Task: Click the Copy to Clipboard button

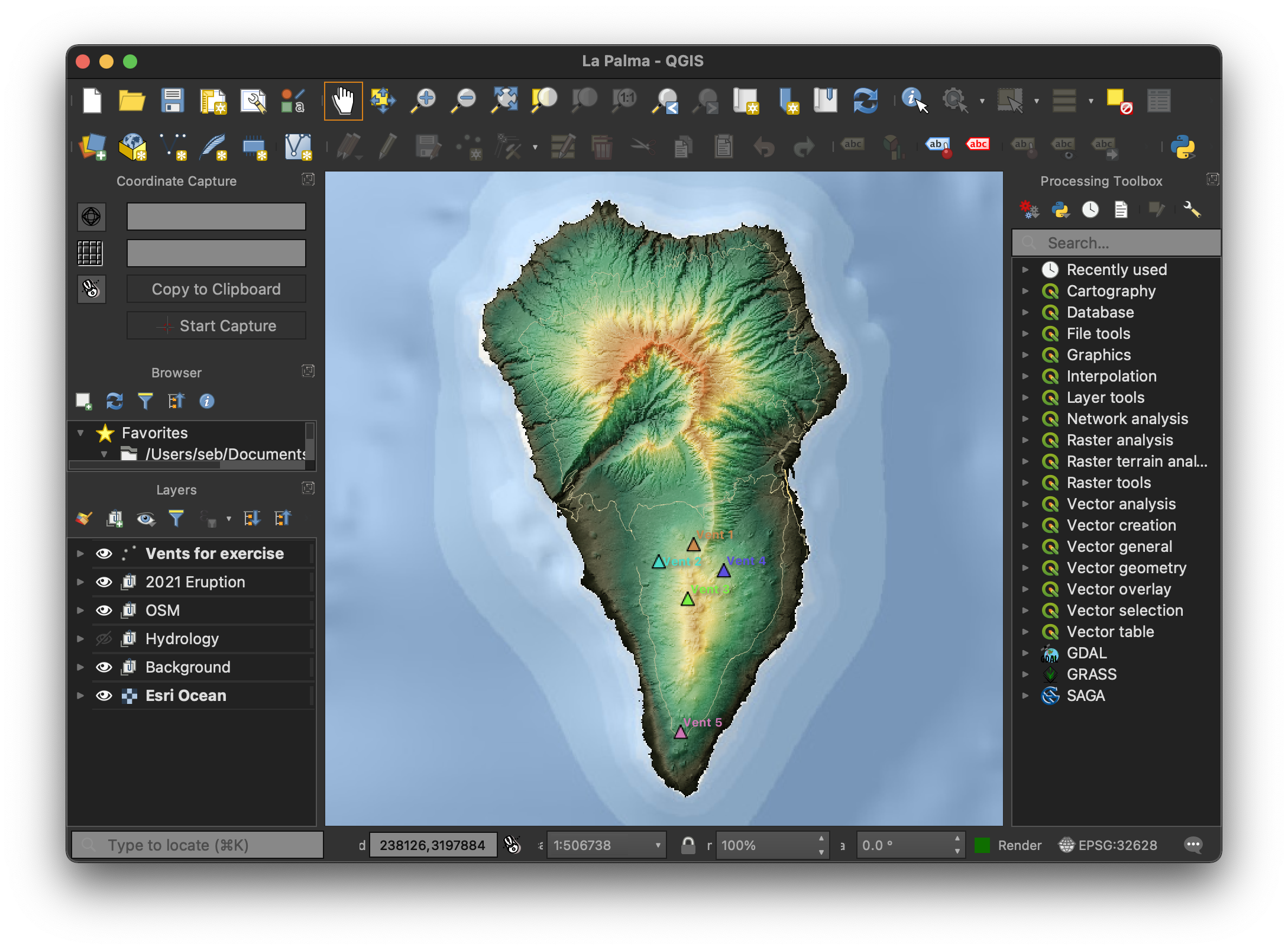Action: 216,289
